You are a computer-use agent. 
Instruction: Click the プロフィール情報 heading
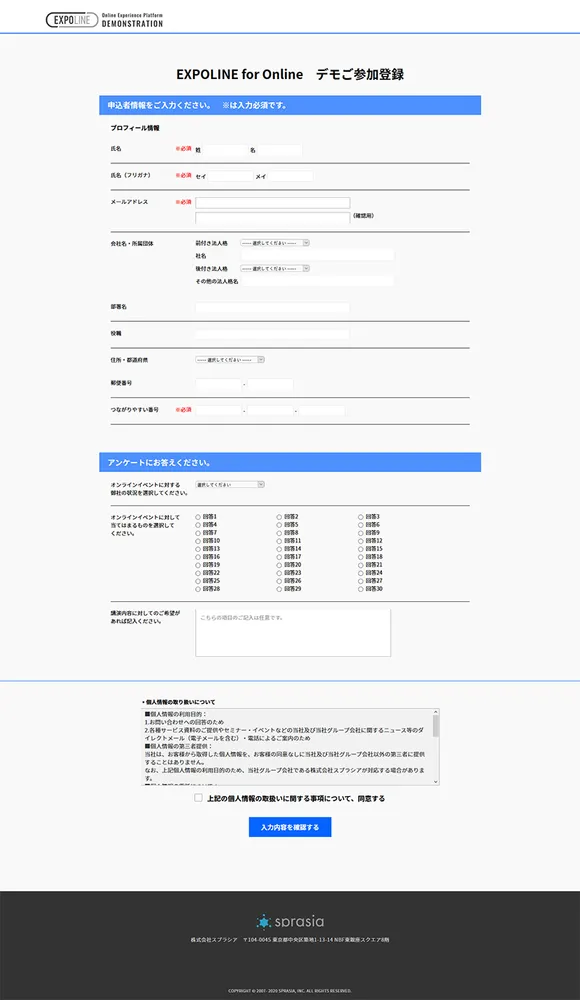135,128
